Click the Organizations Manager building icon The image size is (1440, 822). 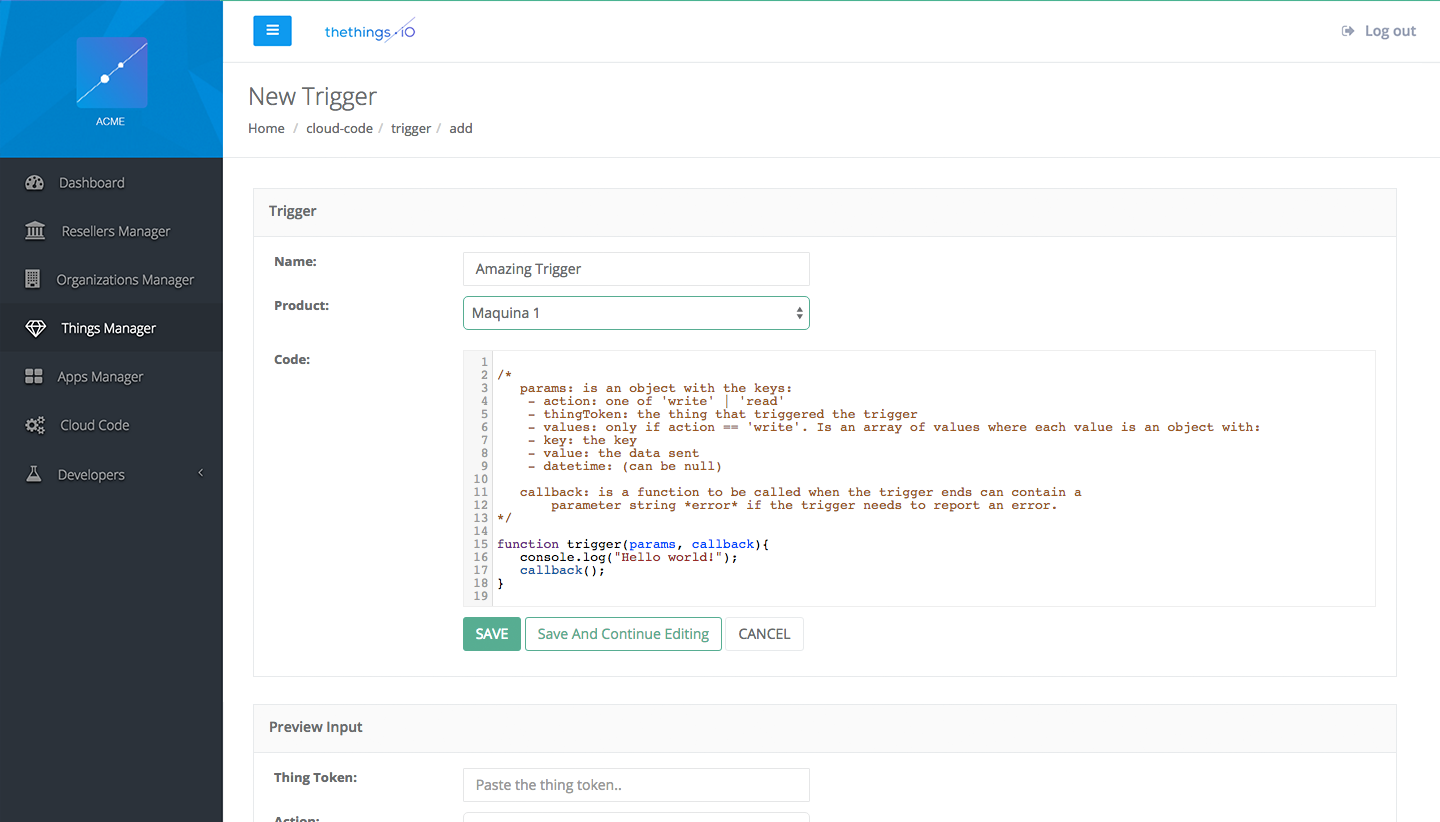point(33,279)
